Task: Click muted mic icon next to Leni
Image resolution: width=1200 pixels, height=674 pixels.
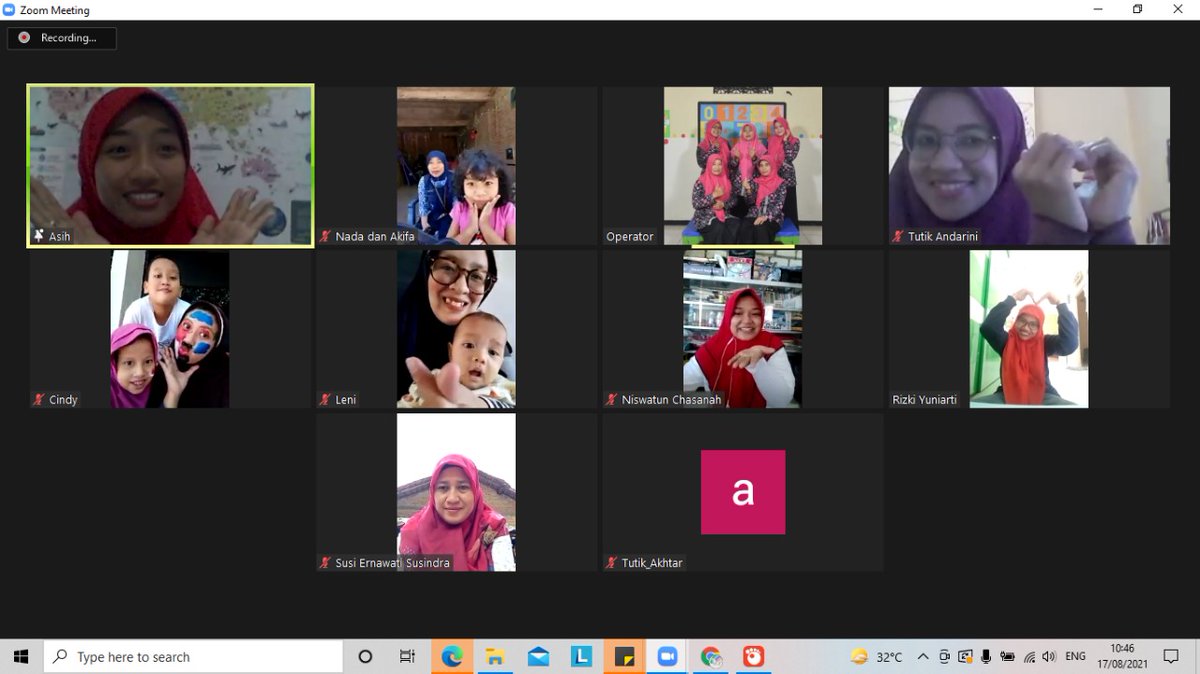Action: (325, 399)
